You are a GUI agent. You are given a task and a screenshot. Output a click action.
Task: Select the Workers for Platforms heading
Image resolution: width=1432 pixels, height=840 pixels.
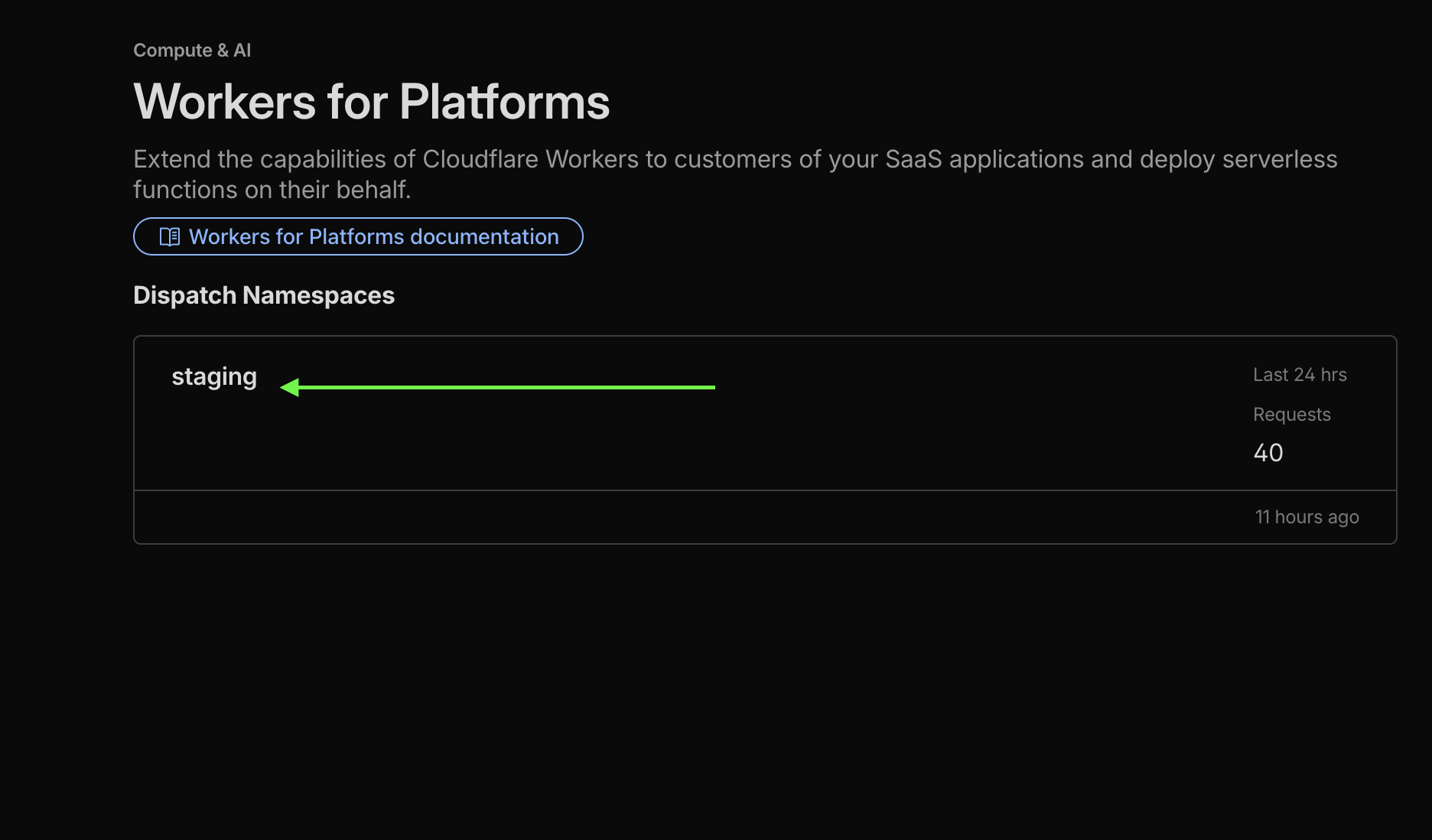(372, 102)
